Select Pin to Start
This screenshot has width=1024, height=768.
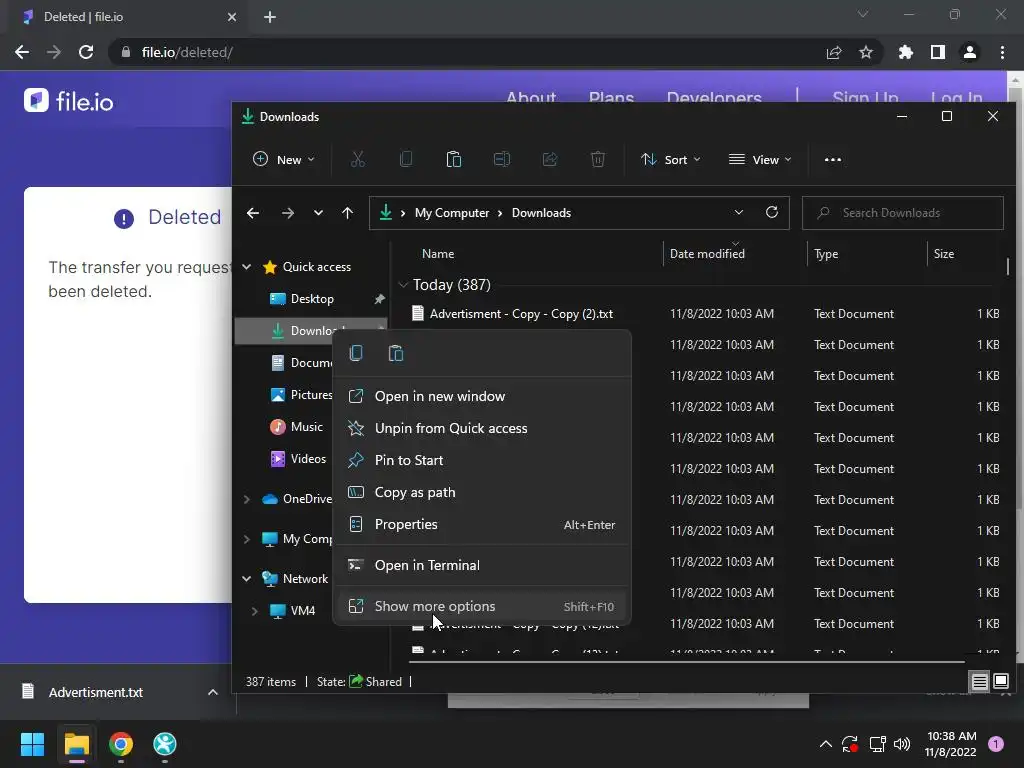[483, 460]
